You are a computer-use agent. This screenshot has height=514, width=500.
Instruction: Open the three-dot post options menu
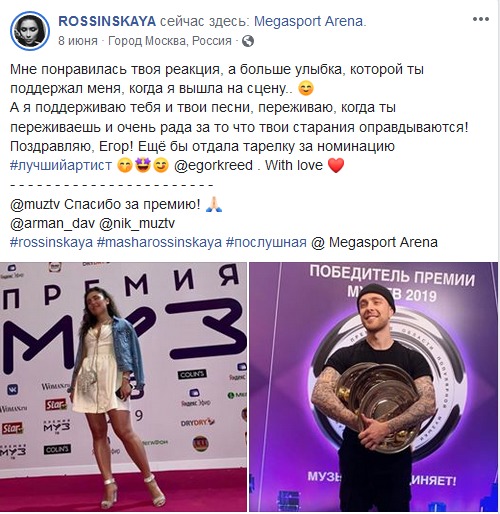point(481,19)
